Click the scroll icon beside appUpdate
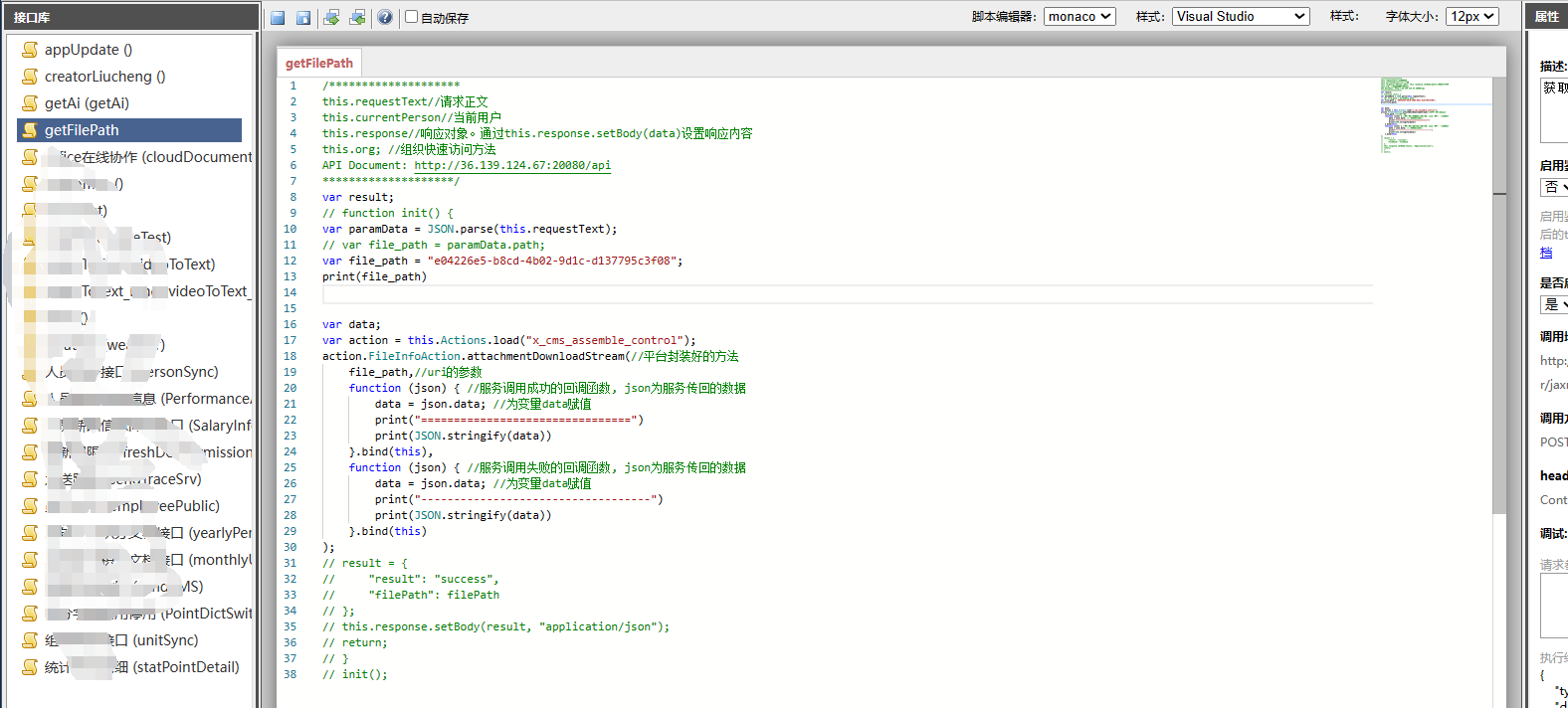The image size is (1568, 708). click(x=31, y=50)
